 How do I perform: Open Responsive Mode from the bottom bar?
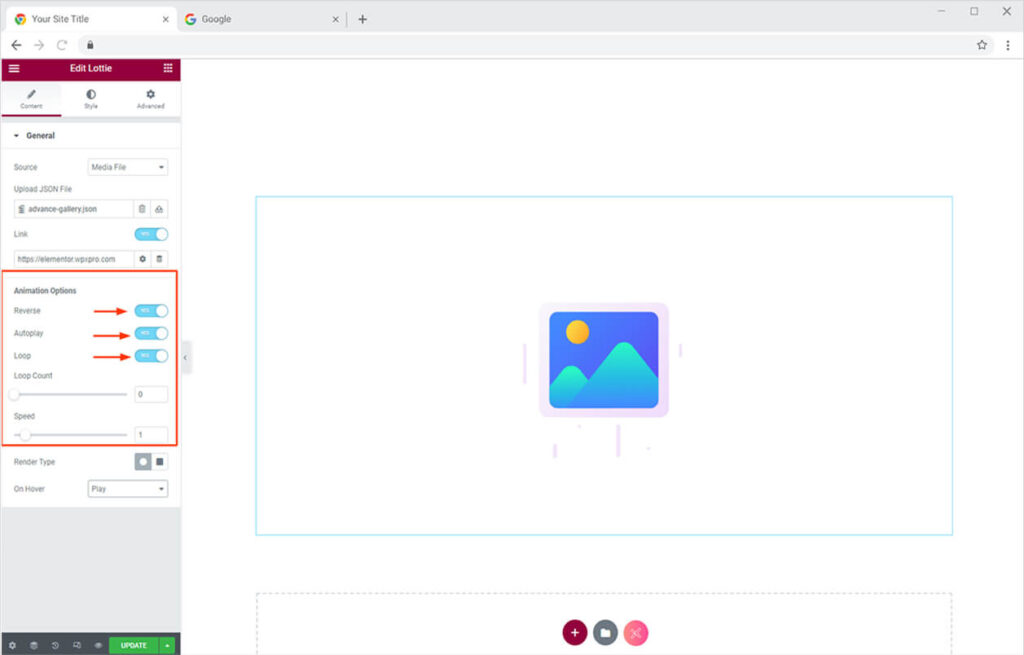coord(76,646)
